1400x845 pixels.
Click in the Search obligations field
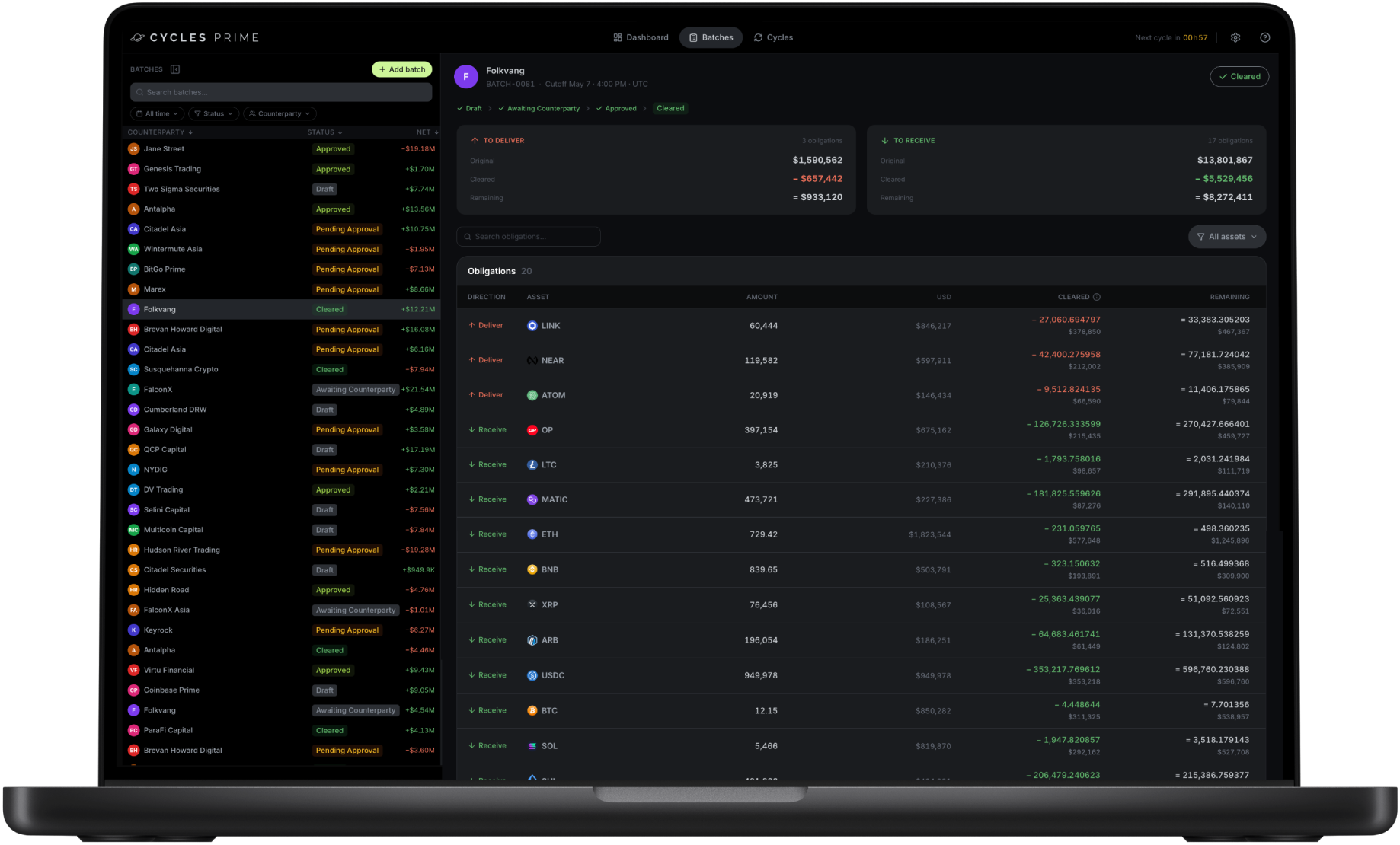pyautogui.click(x=529, y=237)
